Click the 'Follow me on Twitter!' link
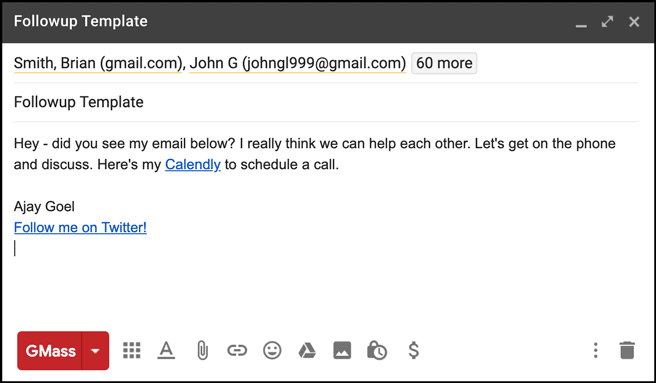Viewport: 656px width, 383px height. [80, 227]
